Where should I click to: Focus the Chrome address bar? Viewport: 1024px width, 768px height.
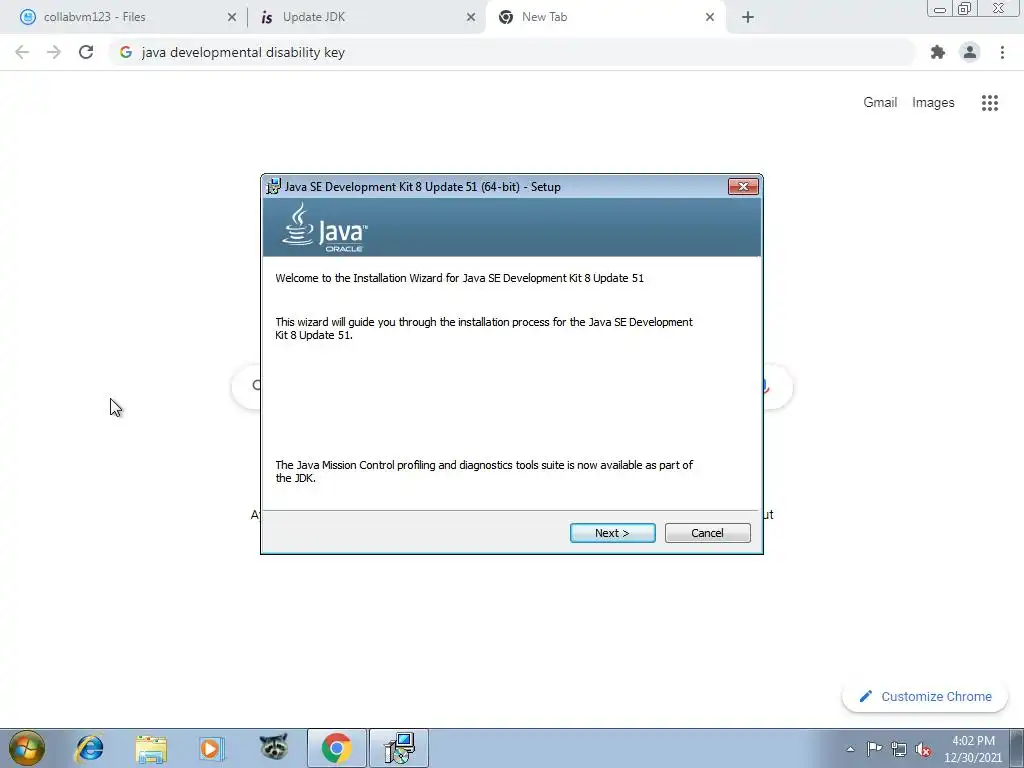tap(512, 52)
